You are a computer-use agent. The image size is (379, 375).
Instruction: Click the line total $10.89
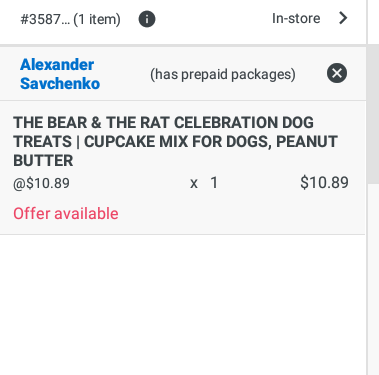[324, 183]
